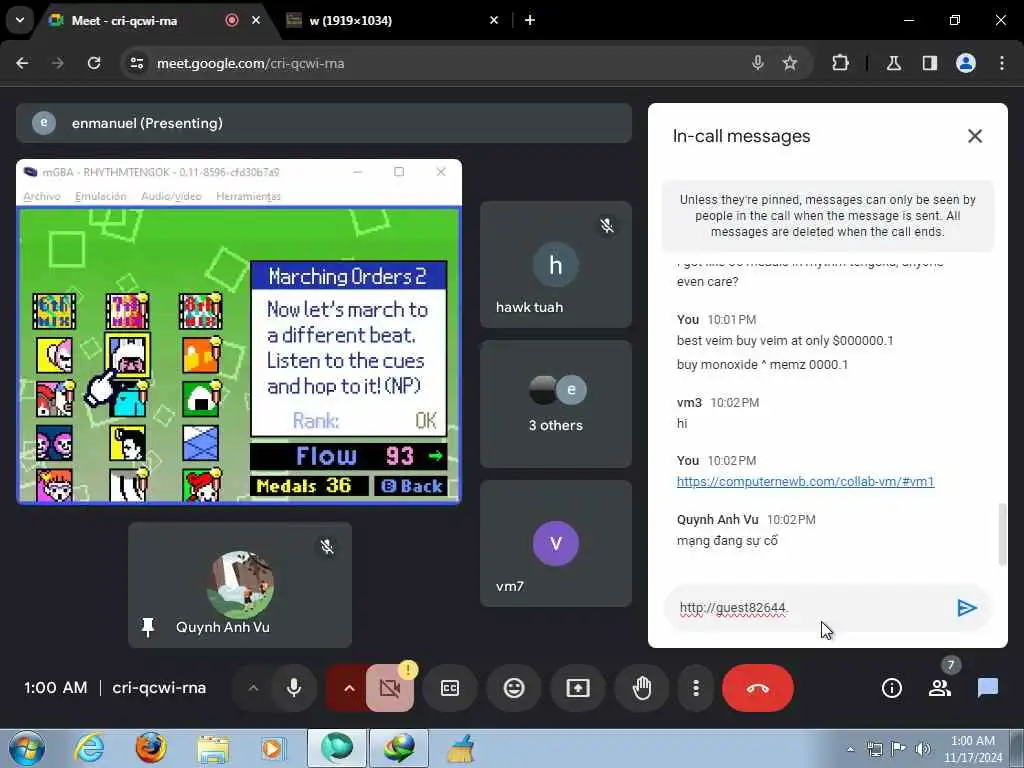Open the computernewb collab-vm link
1024x768 pixels.
click(x=805, y=481)
